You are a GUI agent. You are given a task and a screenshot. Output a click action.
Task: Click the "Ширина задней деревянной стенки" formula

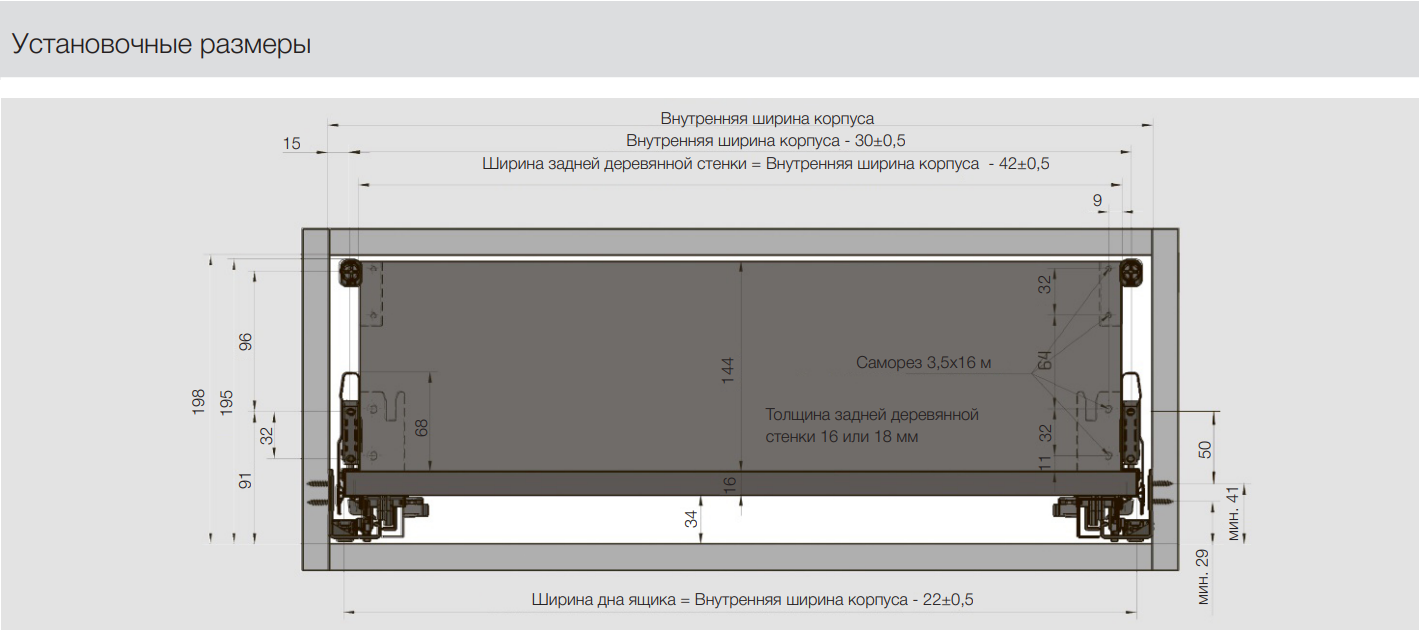click(x=765, y=164)
